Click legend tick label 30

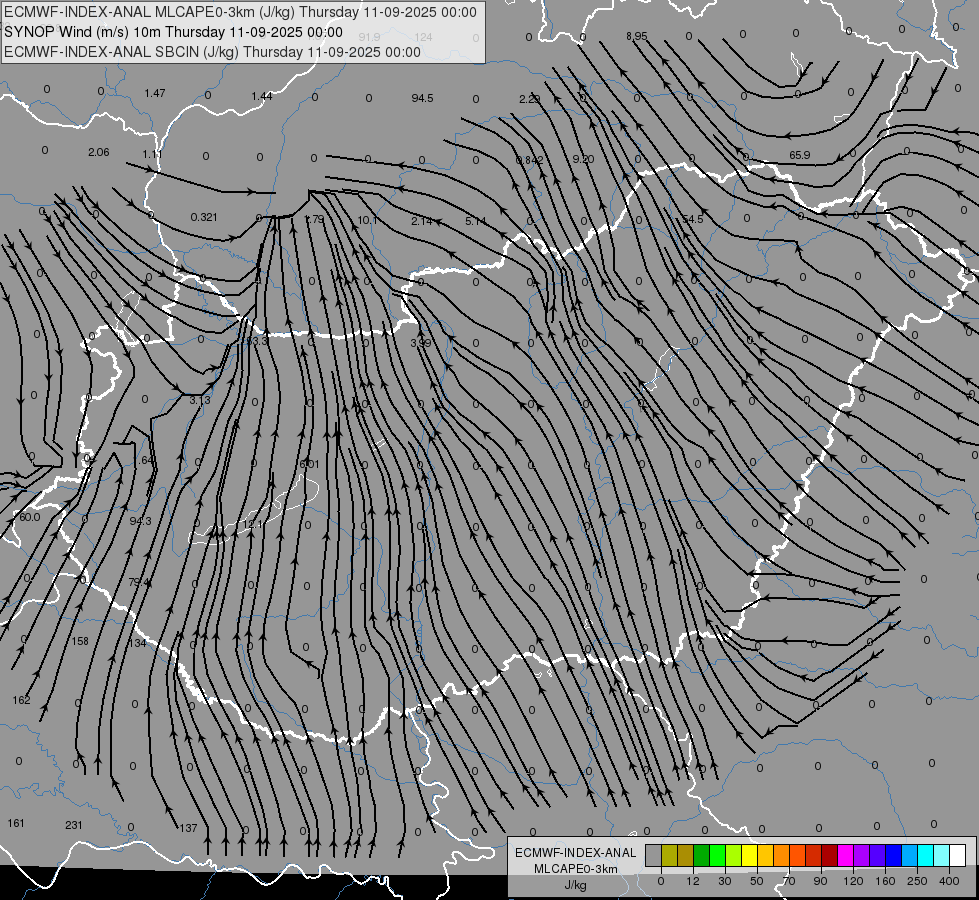coord(725,881)
